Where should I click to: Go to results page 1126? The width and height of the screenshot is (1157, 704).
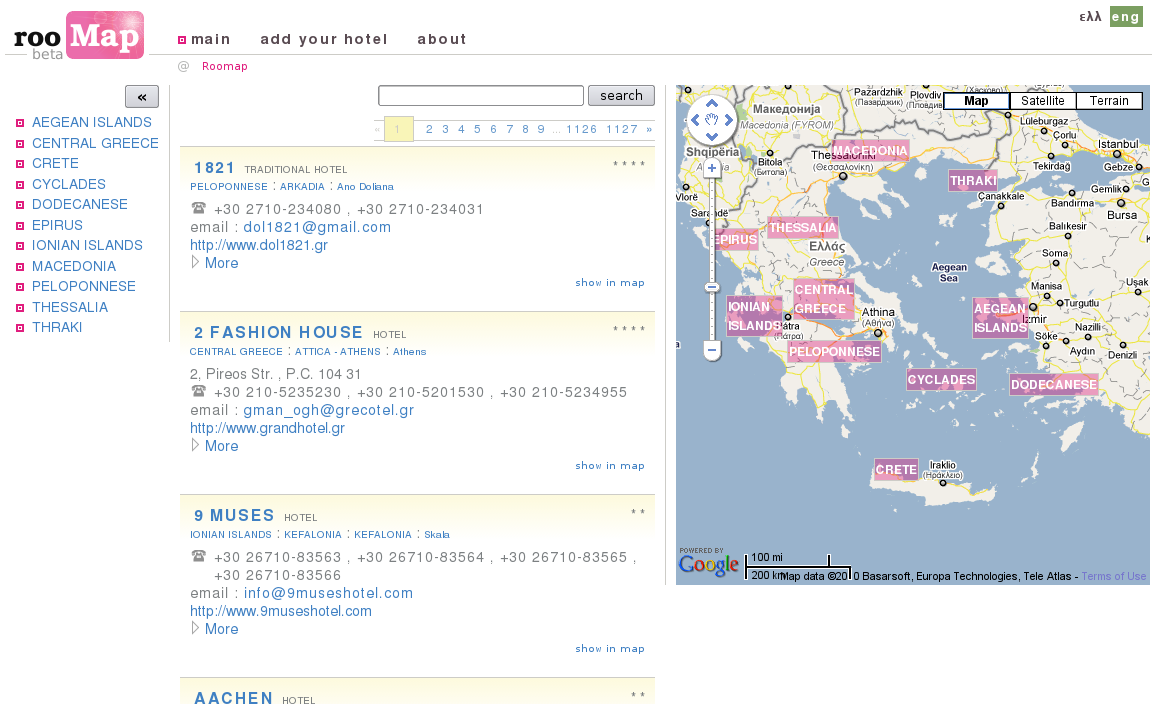coord(581,129)
